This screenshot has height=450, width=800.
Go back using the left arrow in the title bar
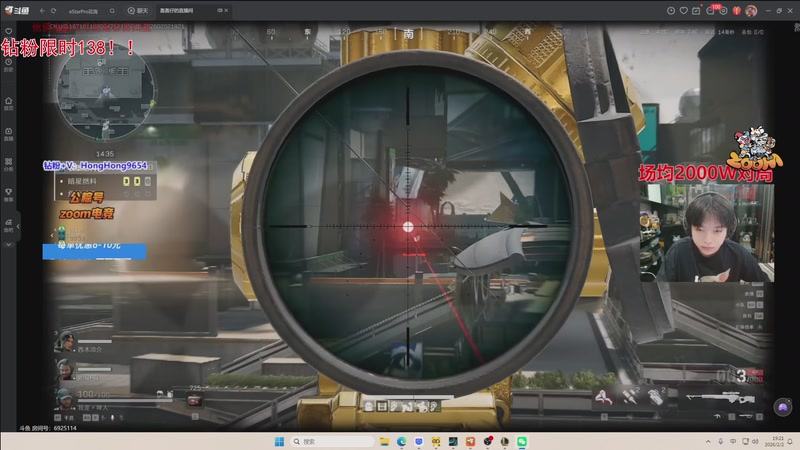[42, 11]
